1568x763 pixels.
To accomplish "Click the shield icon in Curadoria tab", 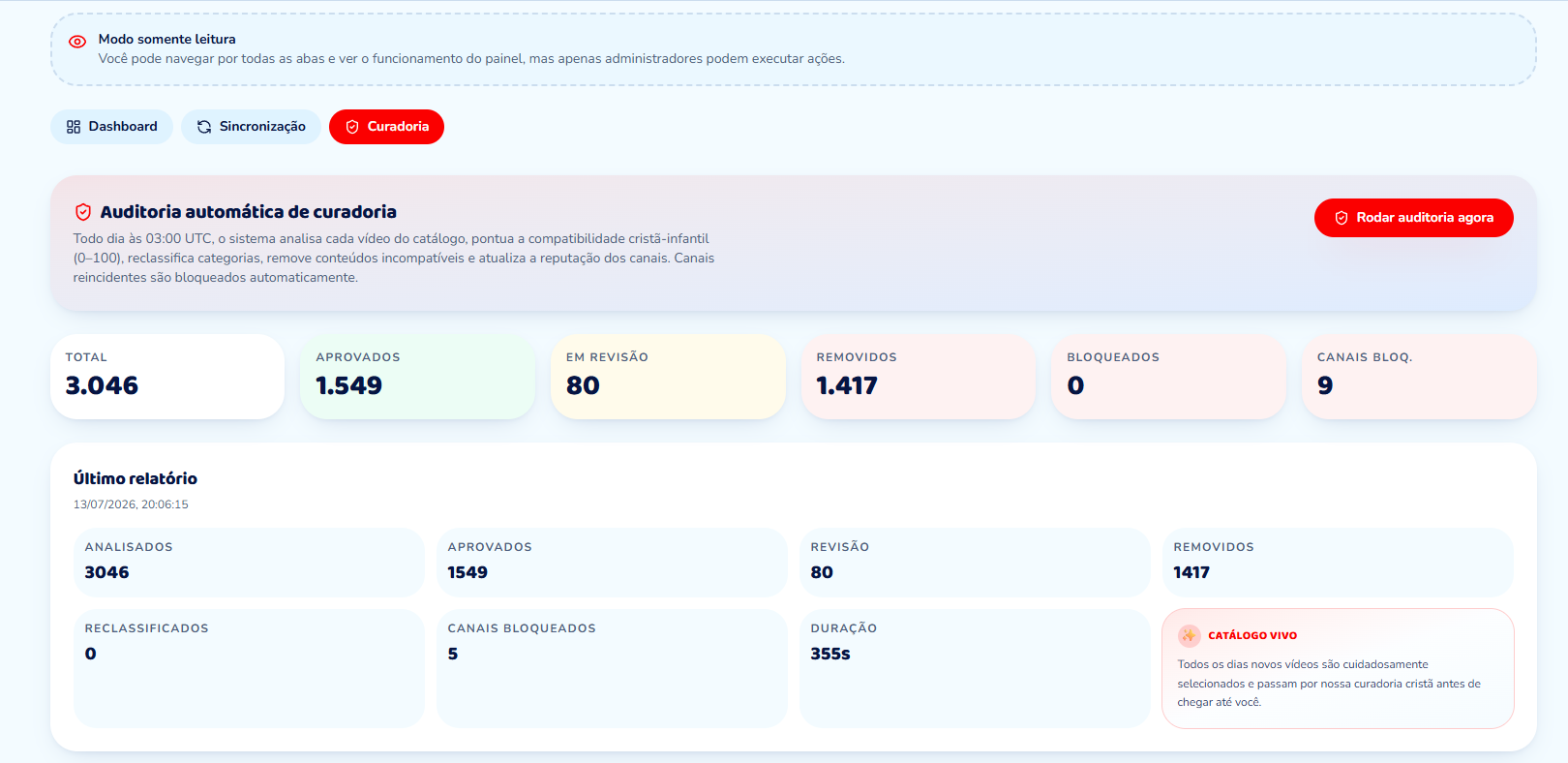I will [352, 127].
